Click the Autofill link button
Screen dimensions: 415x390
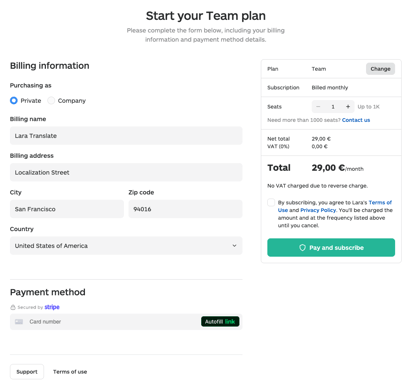(220, 322)
